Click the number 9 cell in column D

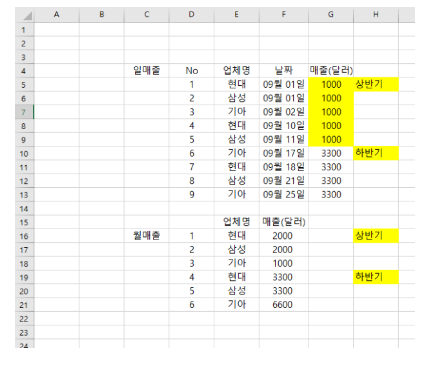pyautogui.click(x=192, y=195)
